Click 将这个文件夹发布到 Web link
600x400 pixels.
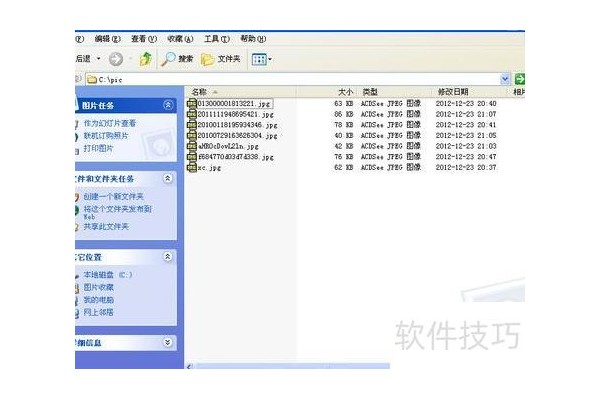117,212
